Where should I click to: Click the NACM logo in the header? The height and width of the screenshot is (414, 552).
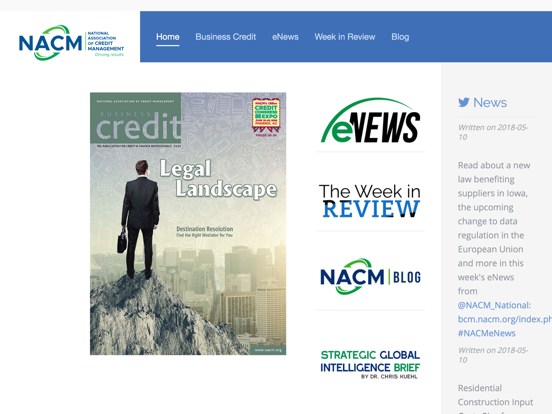pyautogui.click(x=71, y=42)
